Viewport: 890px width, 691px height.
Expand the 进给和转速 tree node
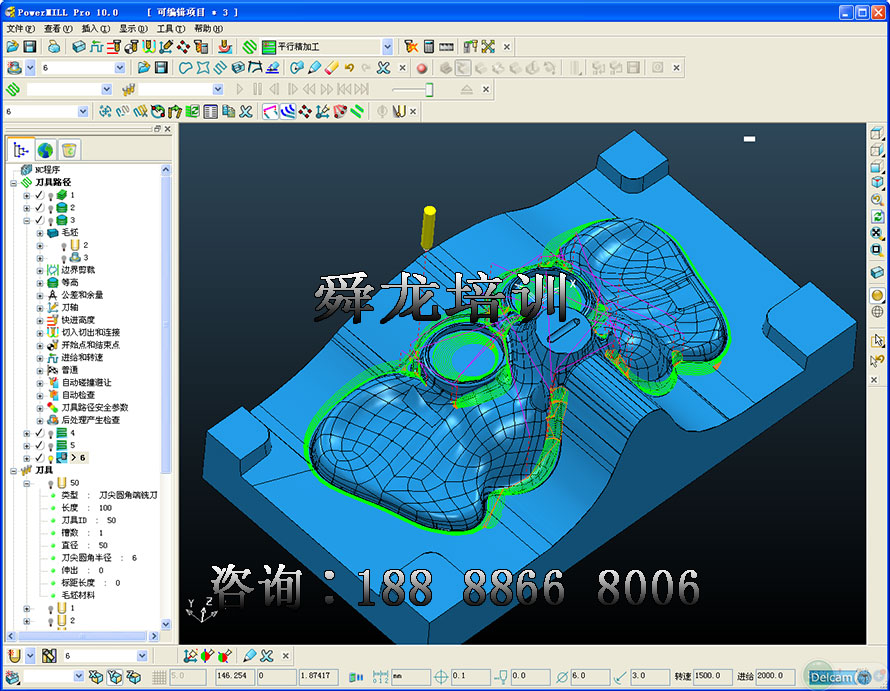click(40, 358)
